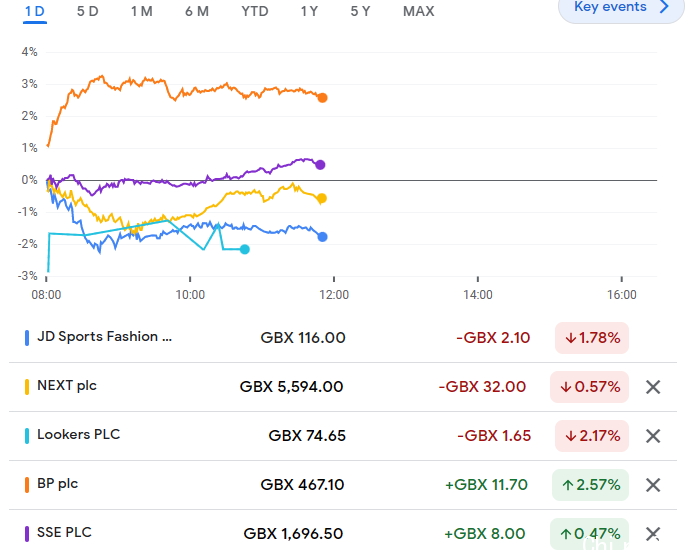Open the Lookers PLC stock name

tap(78, 435)
